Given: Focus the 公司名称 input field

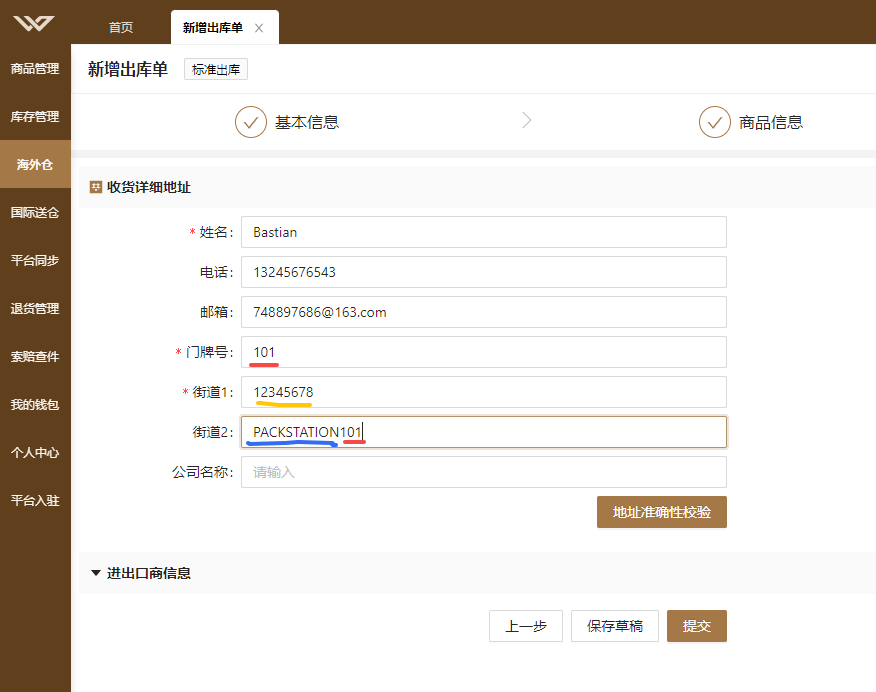Looking at the screenshot, I should [x=484, y=472].
